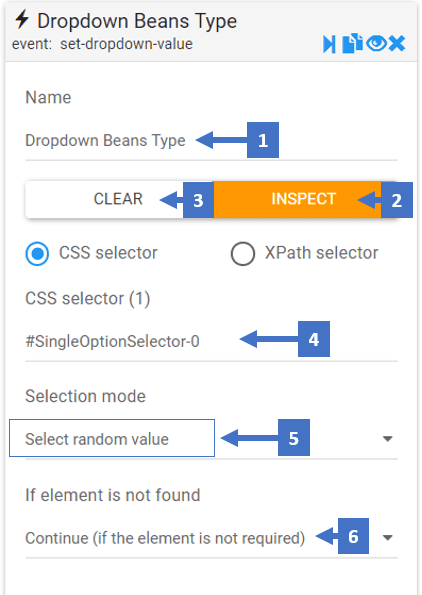Select the XPath selector radio button

point(242,253)
